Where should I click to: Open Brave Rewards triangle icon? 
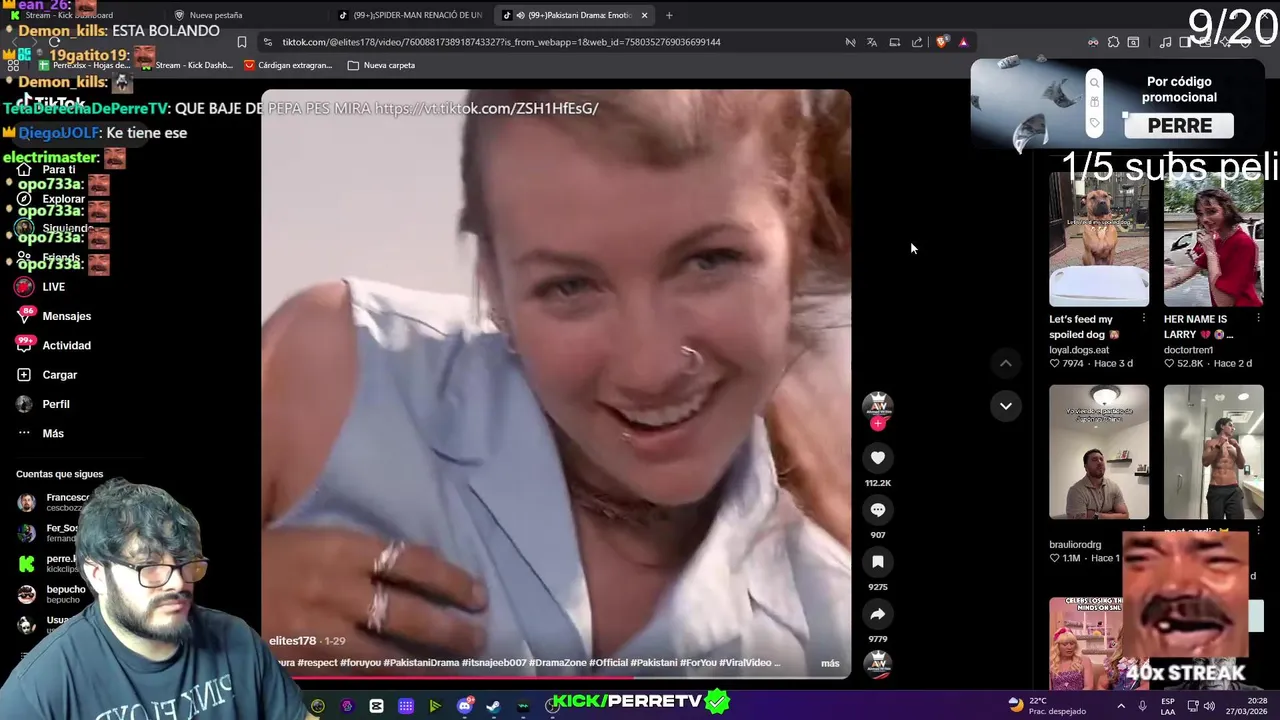(963, 42)
